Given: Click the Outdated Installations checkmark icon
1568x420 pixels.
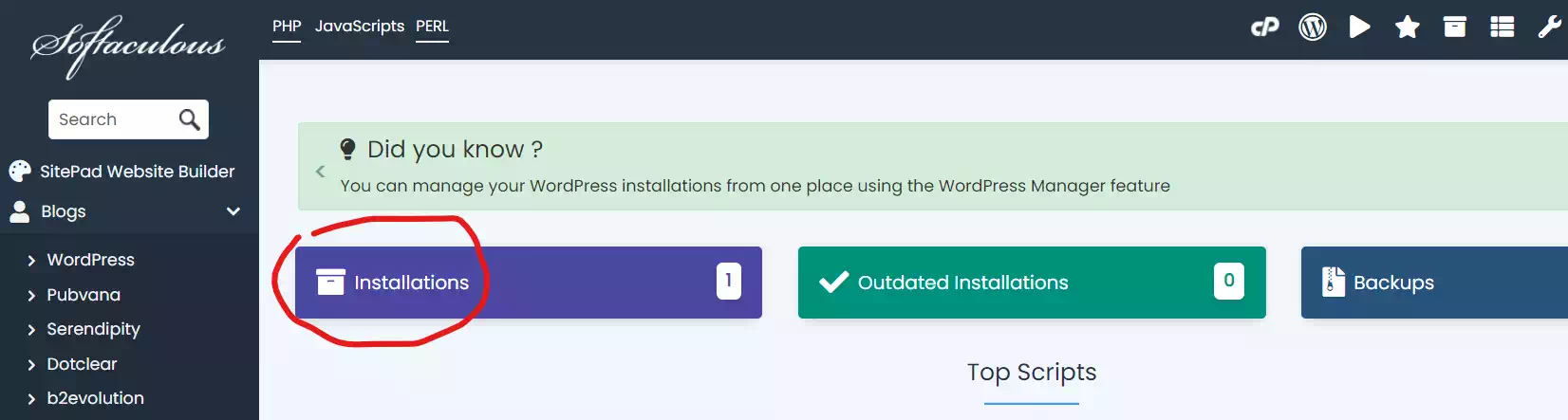Looking at the screenshot, I should [x=833, y=282].
